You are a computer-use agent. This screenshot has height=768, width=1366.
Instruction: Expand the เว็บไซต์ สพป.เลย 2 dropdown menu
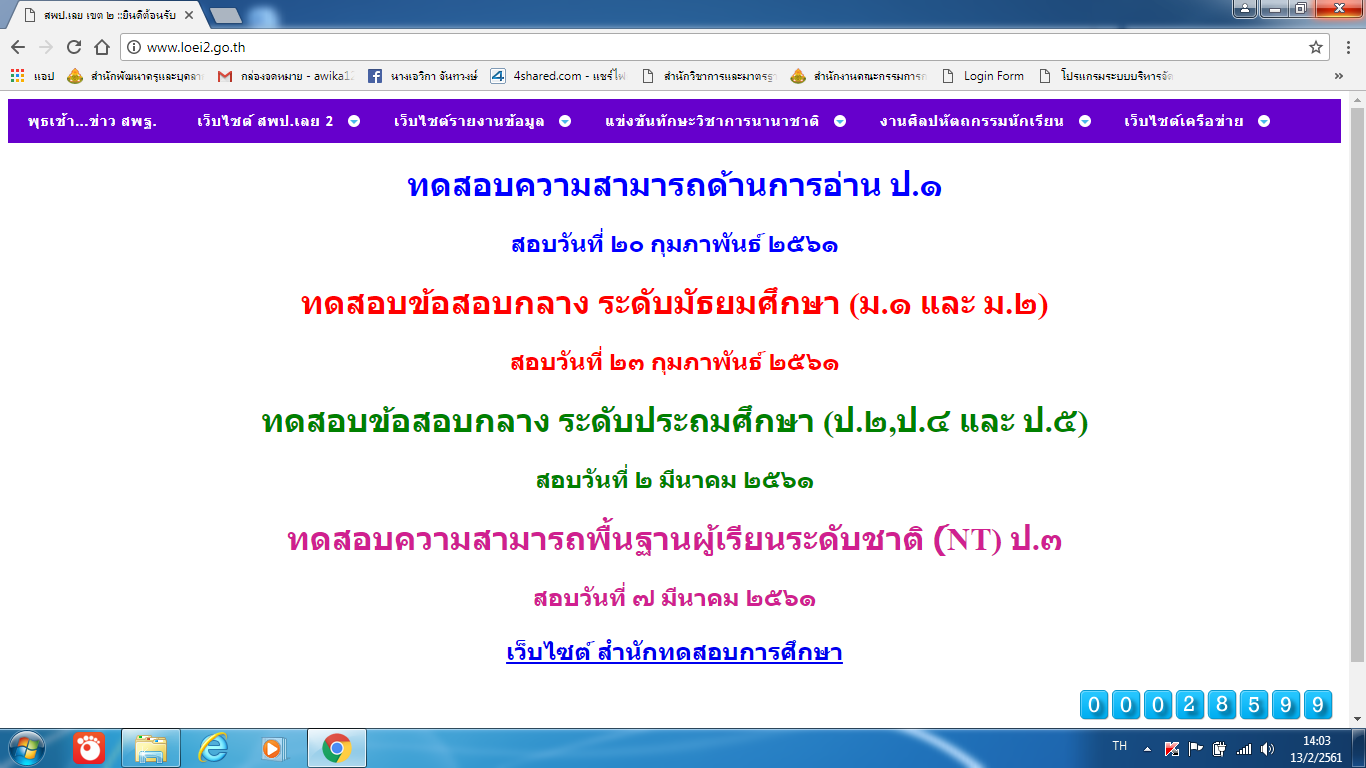pos(278,121)
